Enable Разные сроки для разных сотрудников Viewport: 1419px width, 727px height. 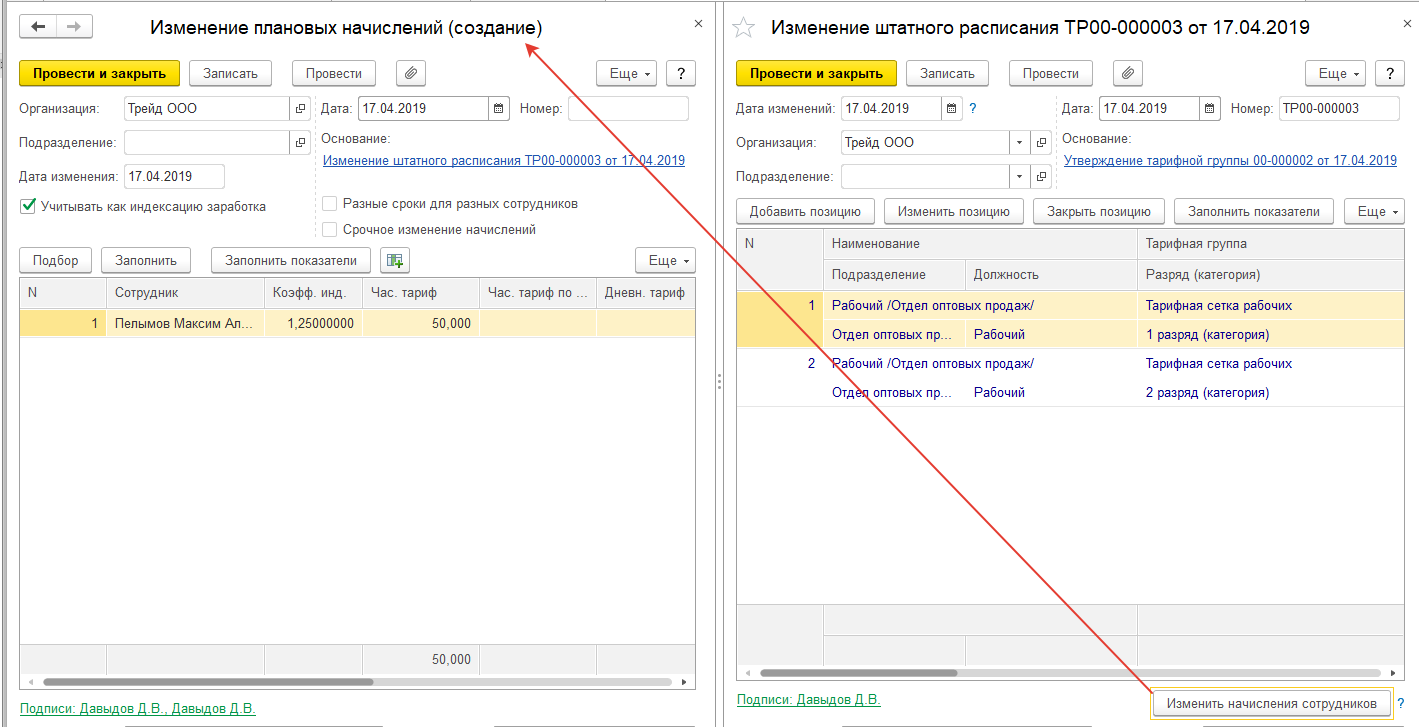[329, 204]
